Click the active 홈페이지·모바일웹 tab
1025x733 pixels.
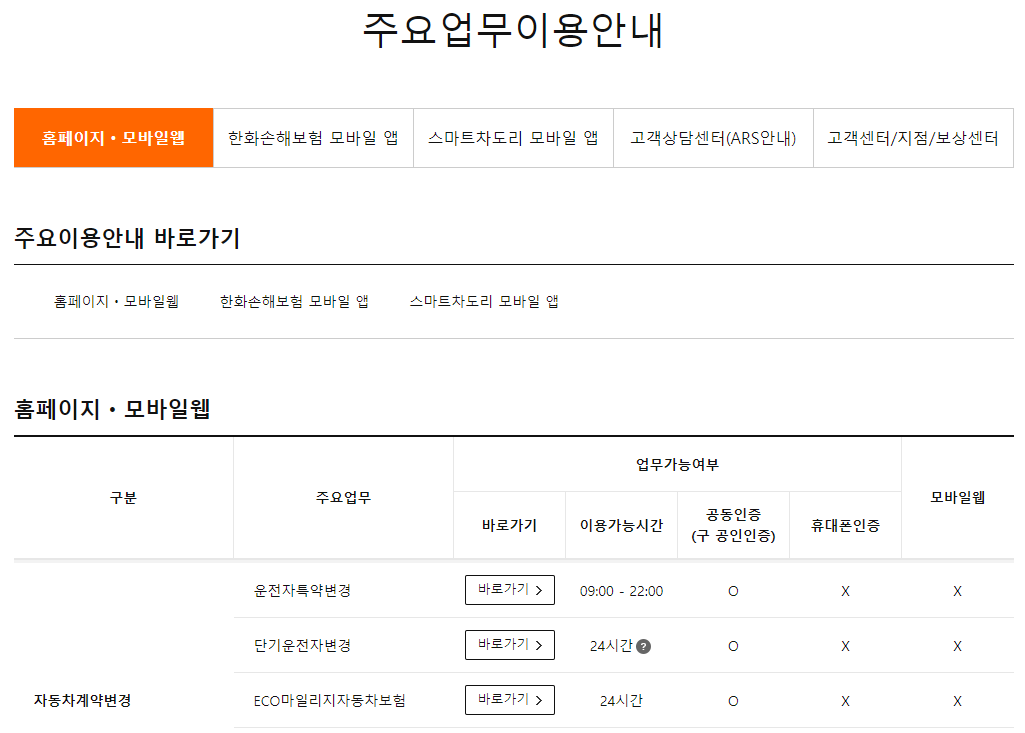113,138
